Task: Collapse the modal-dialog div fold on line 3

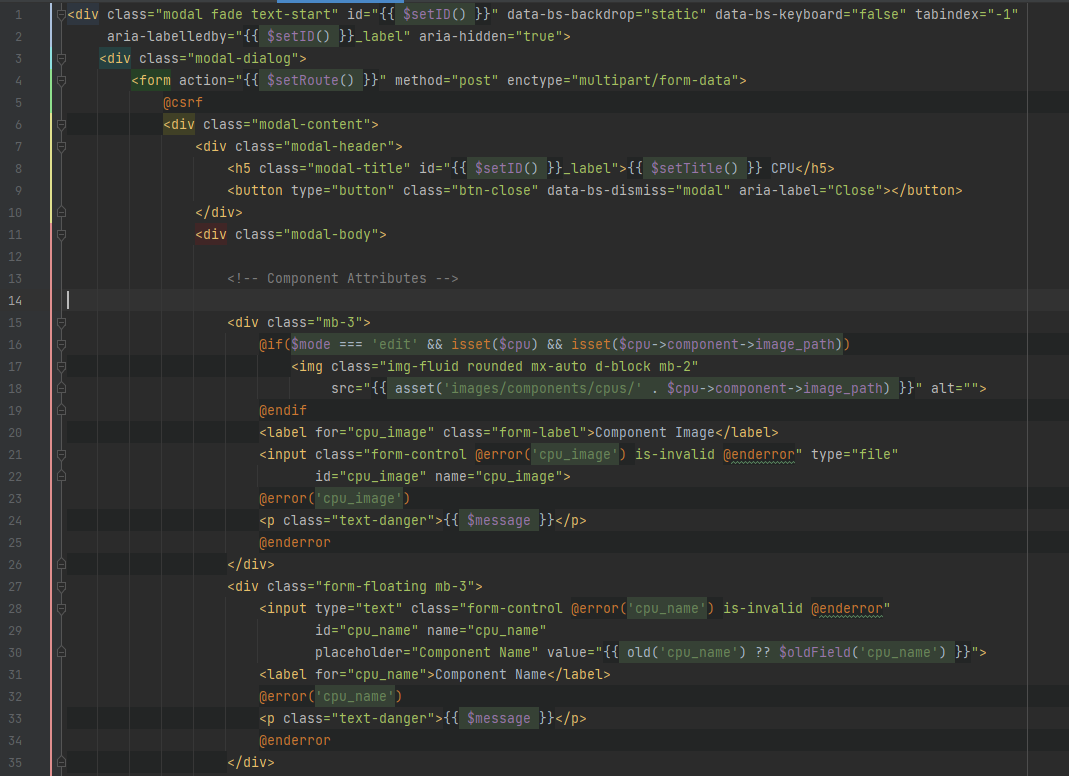Action: point(61,59)
